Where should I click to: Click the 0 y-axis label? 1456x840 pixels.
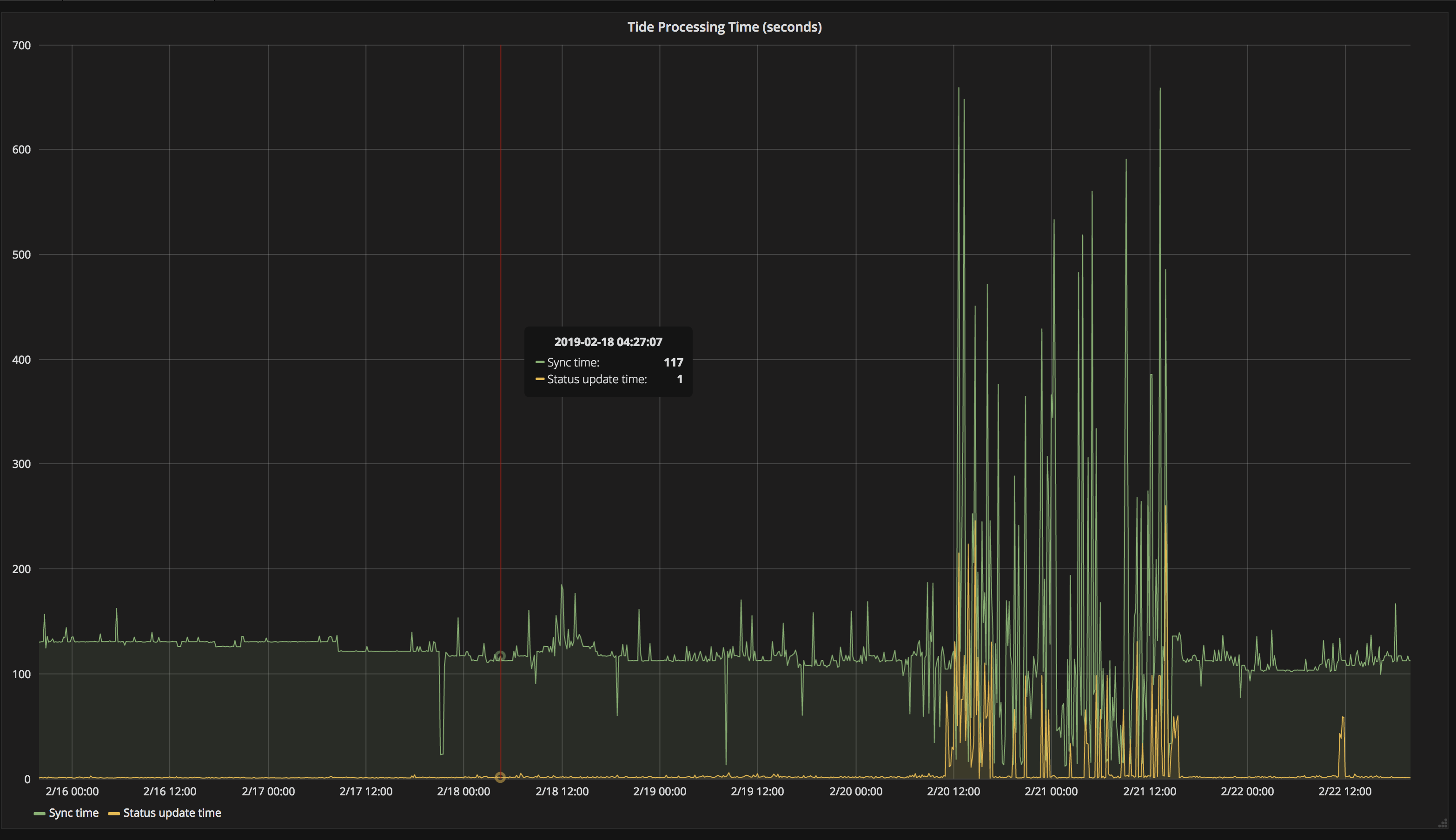[27, 780]
